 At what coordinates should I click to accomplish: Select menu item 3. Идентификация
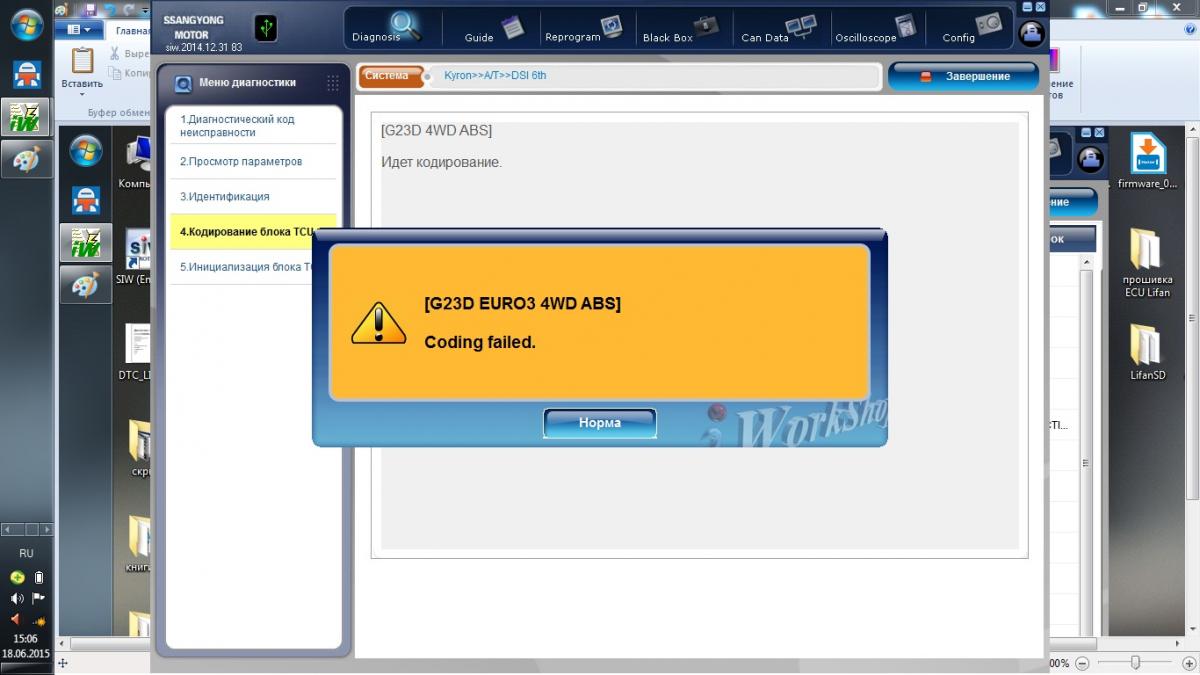[x=254, y=197]
